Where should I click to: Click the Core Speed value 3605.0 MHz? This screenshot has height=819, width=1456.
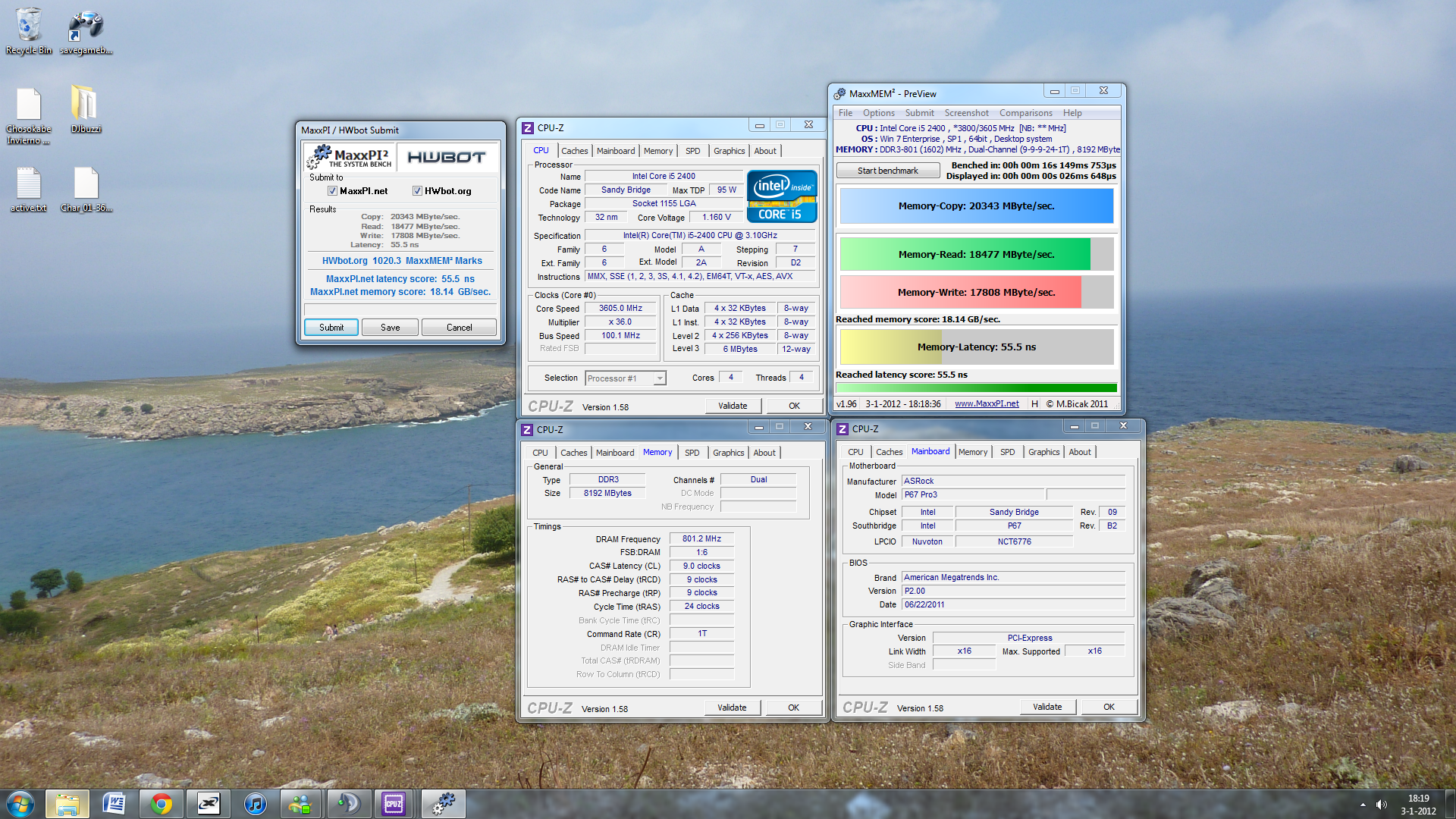(620, 309)
